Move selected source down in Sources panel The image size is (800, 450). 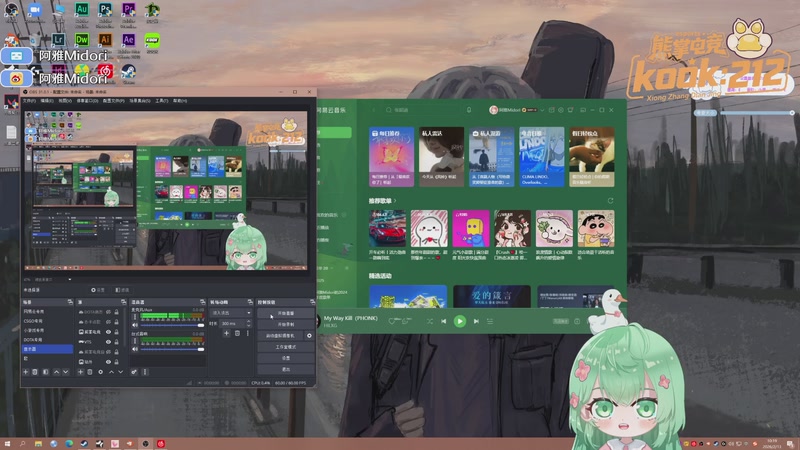(120, 372)
